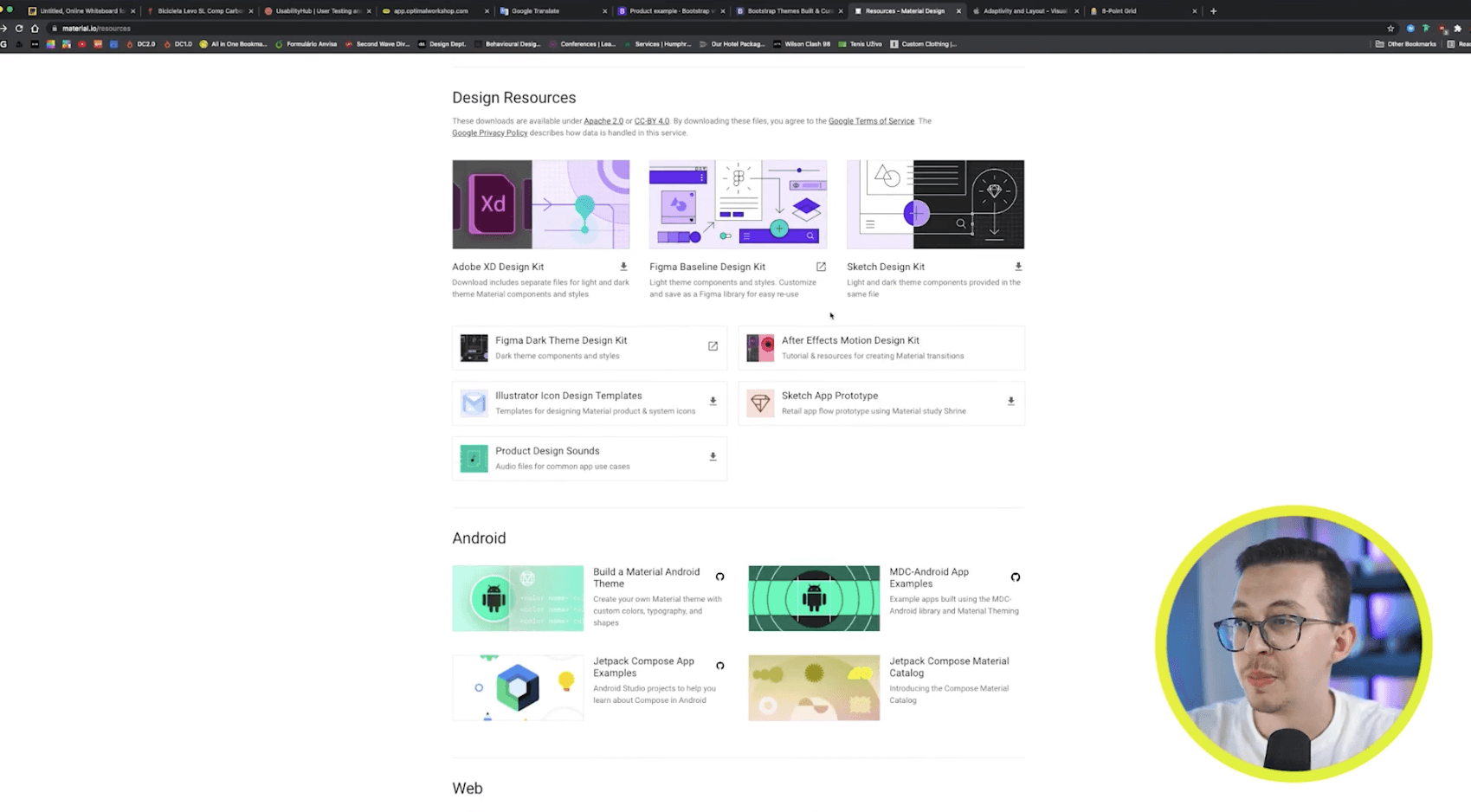The image size is (1471, 812).
Task: Open the Jetpack Compose Material Catalog title
Action: coord(949,667)
